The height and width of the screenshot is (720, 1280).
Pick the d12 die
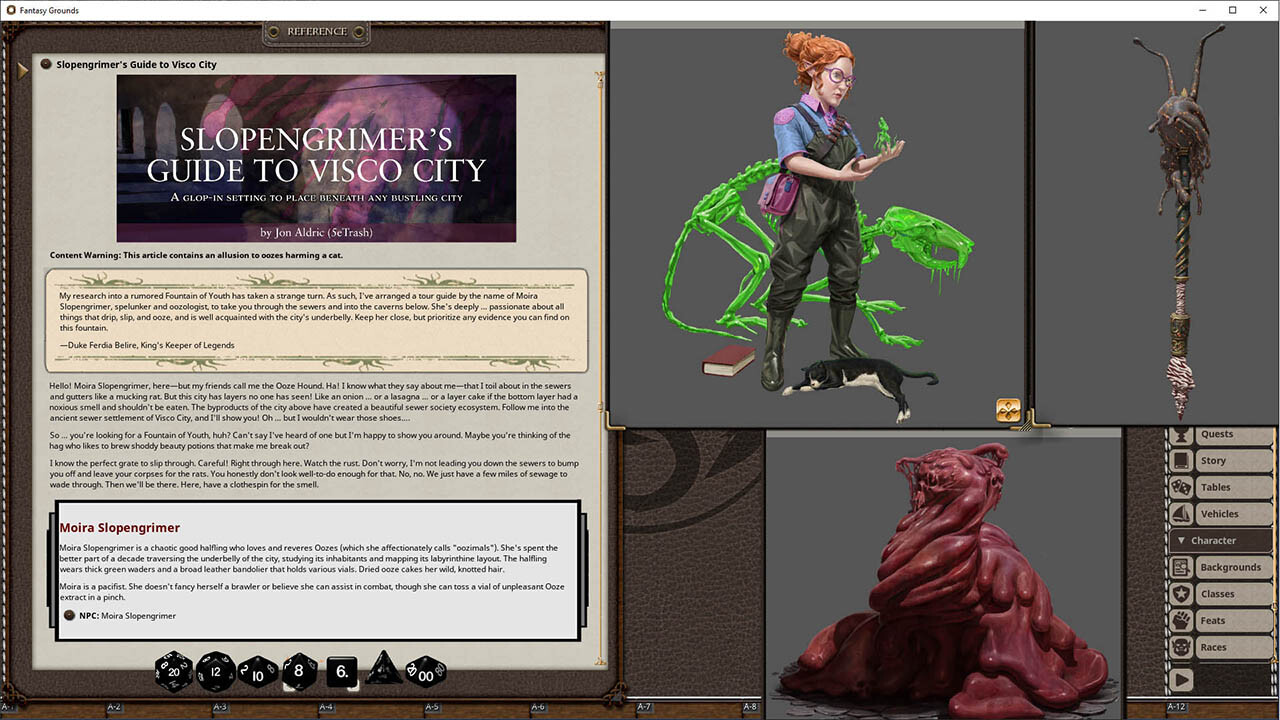click(x=216, y=672)
